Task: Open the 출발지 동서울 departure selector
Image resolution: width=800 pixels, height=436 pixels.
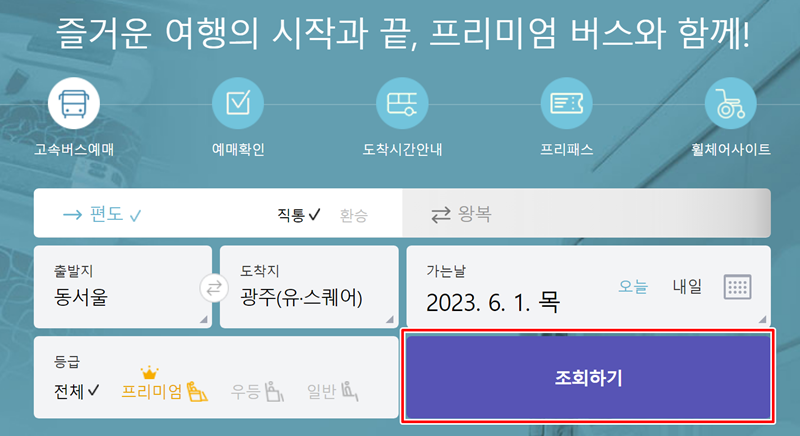Action: coord(123,287)
